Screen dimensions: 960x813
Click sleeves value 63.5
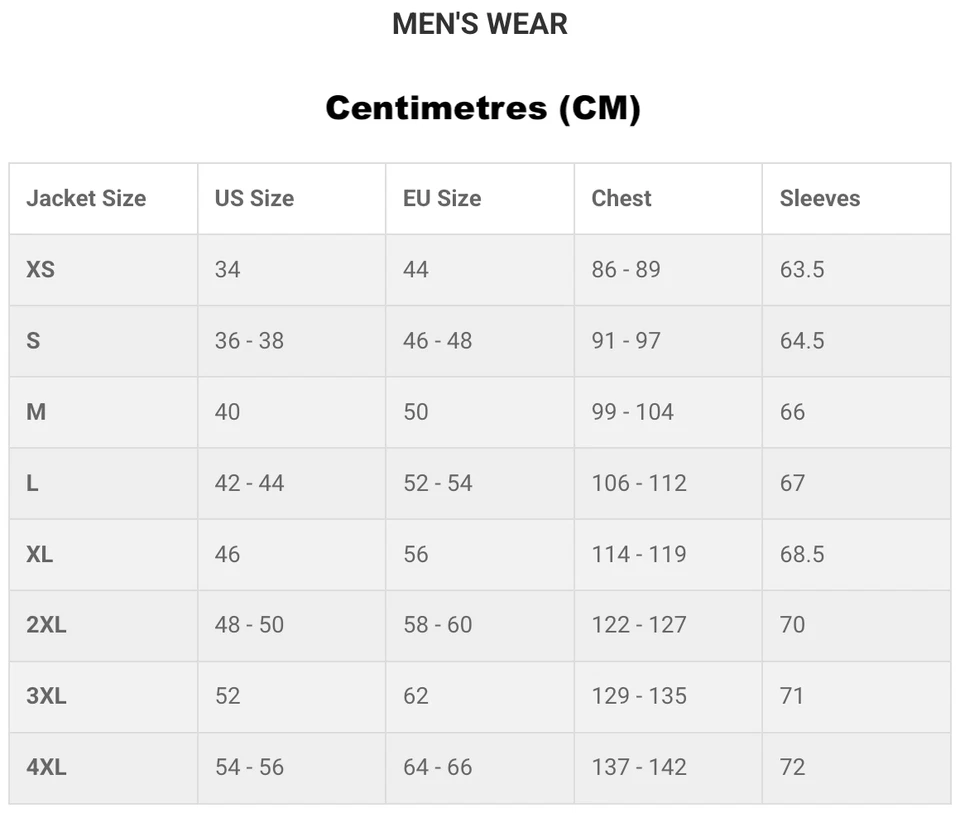point(802,269)
